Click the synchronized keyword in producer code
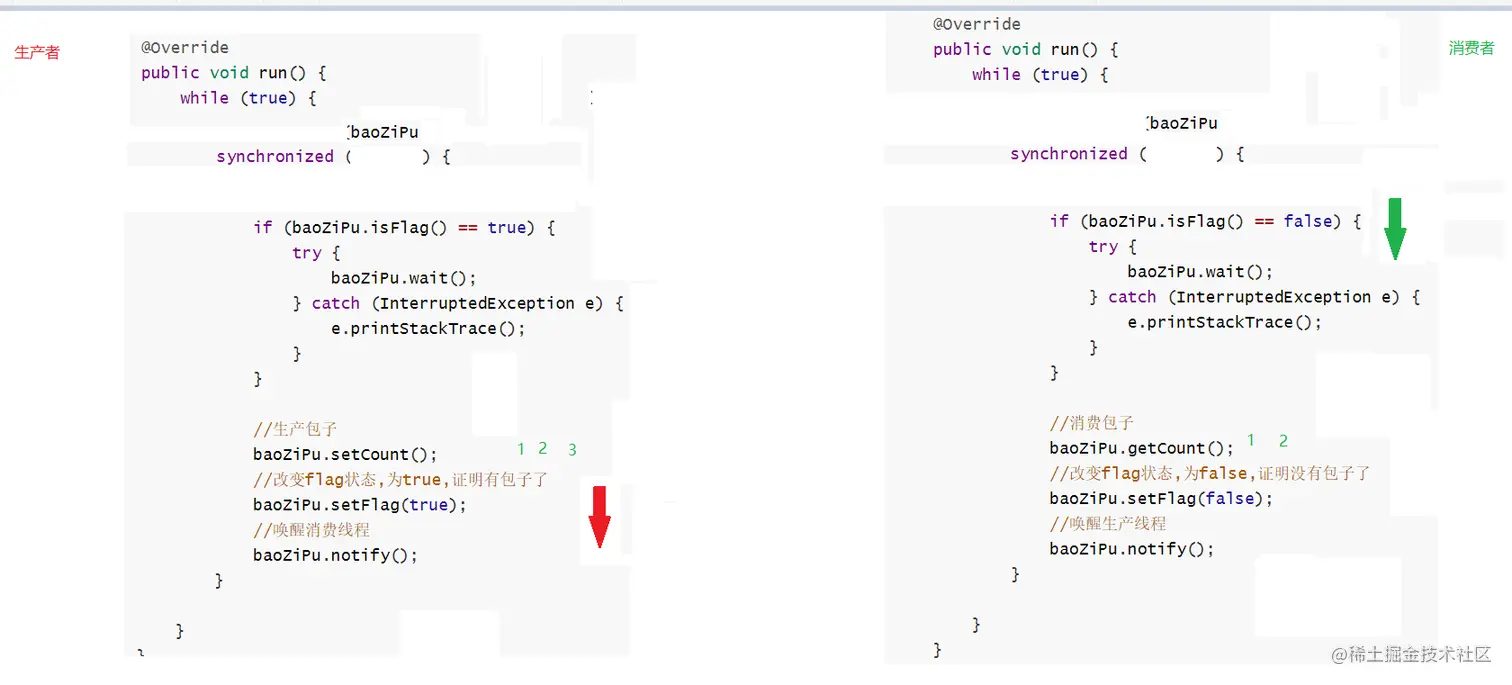1512x685 pixels. click(x=275, y=157)
